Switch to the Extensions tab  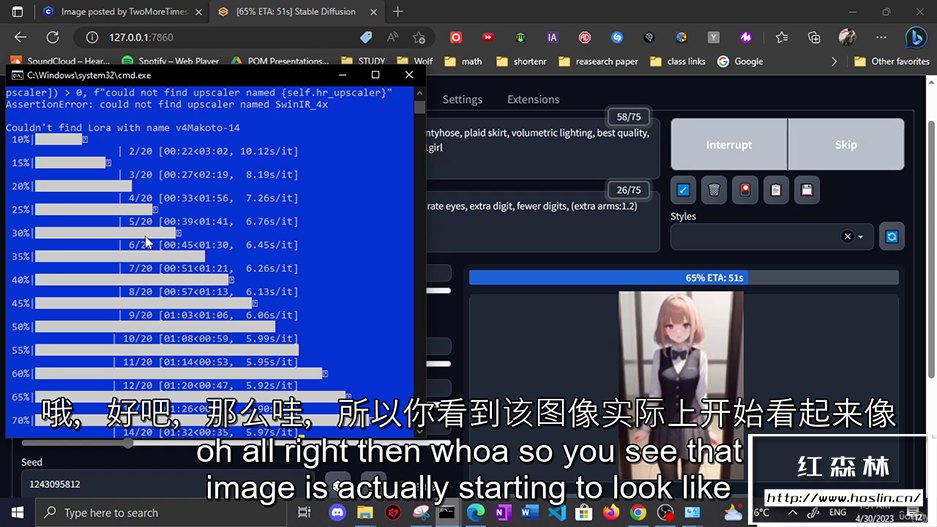click(x=533, y=99)
